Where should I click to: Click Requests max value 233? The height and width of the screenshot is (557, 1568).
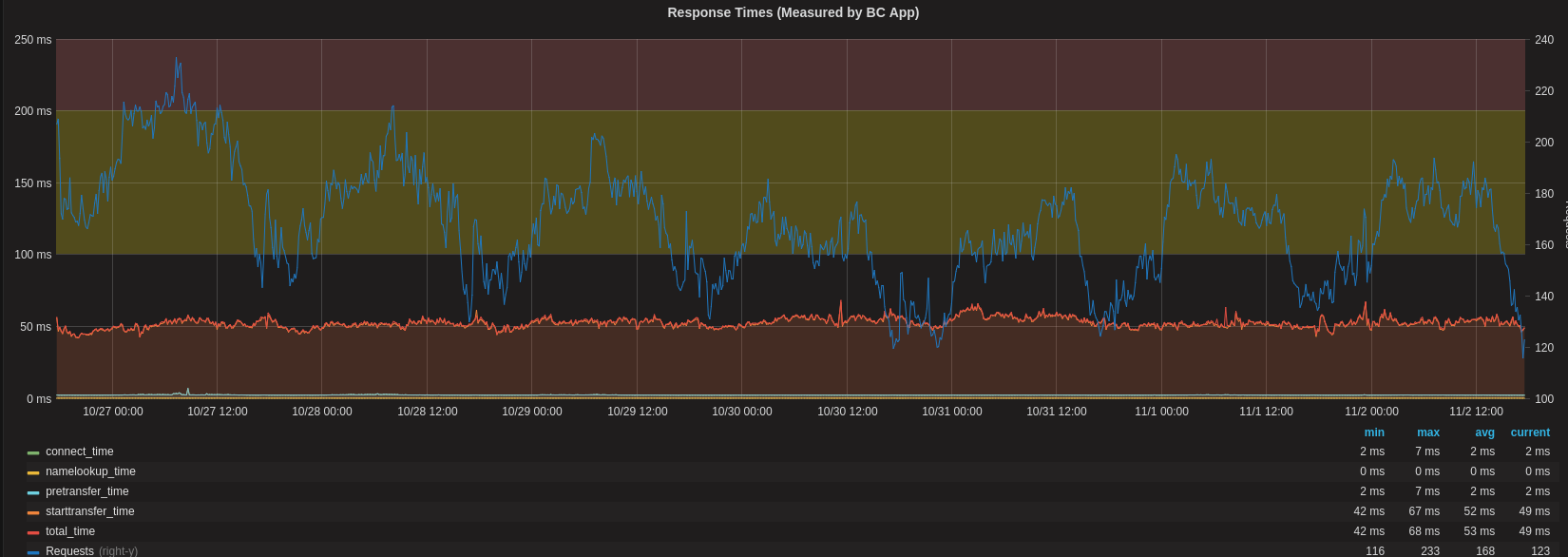pyautogui.click(x=1430, y=551)
